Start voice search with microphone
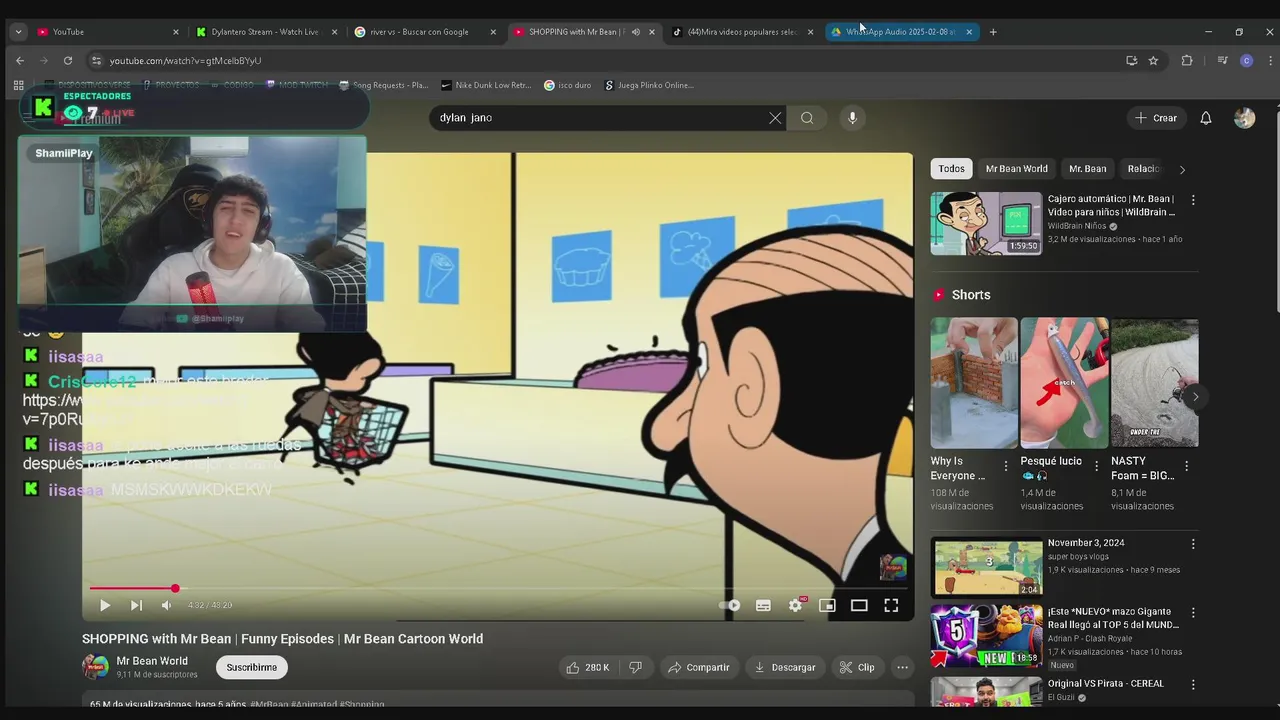The height and width of the screenshot is (720, 1280). (852, 118)
